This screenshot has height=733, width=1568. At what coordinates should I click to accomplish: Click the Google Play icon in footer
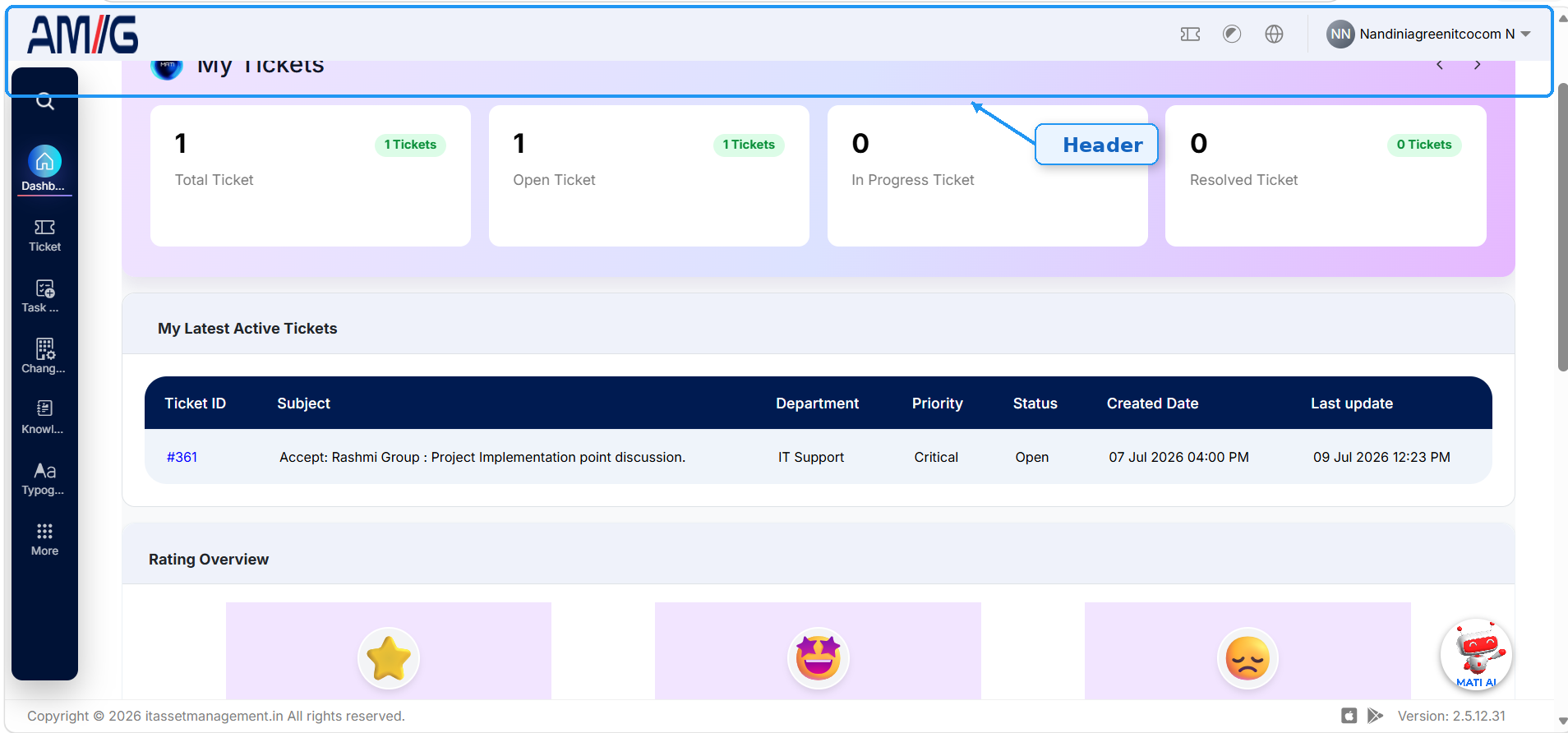(1375, 716)
